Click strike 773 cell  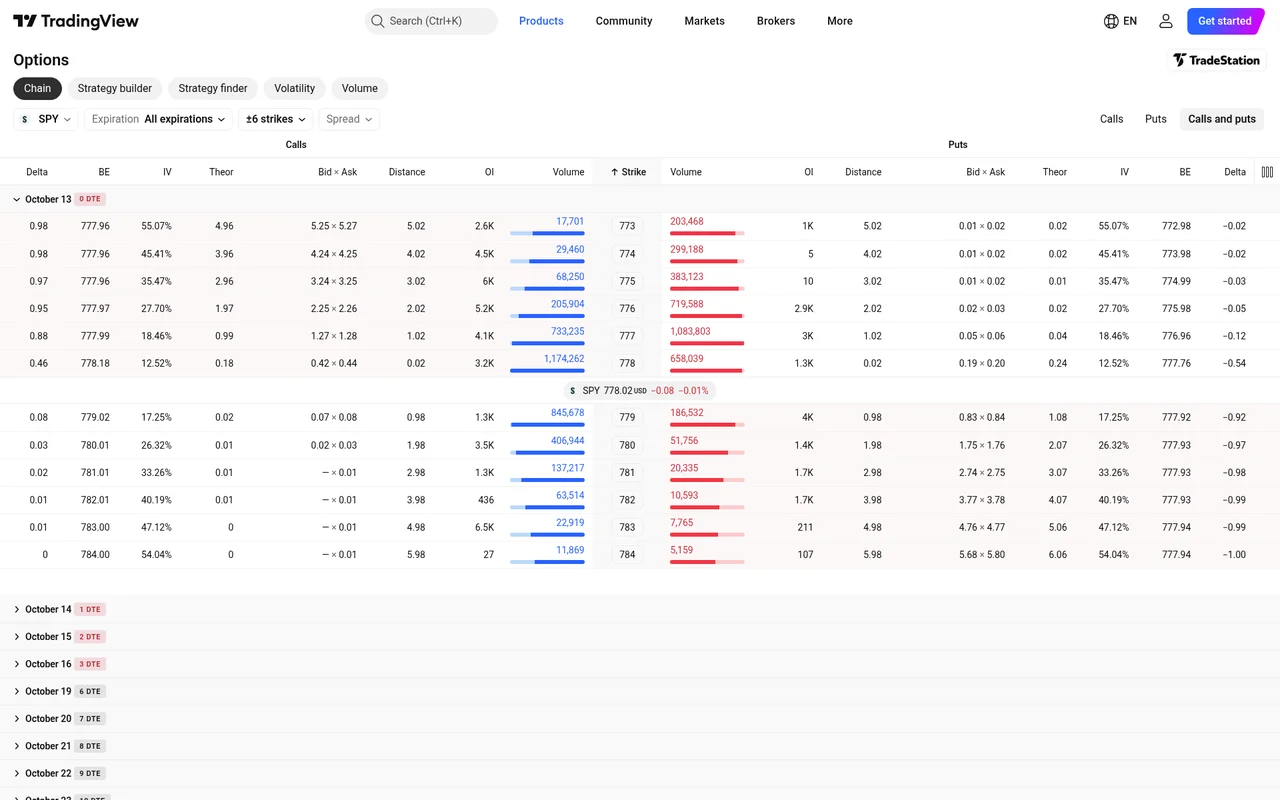(x=627, y=226)
